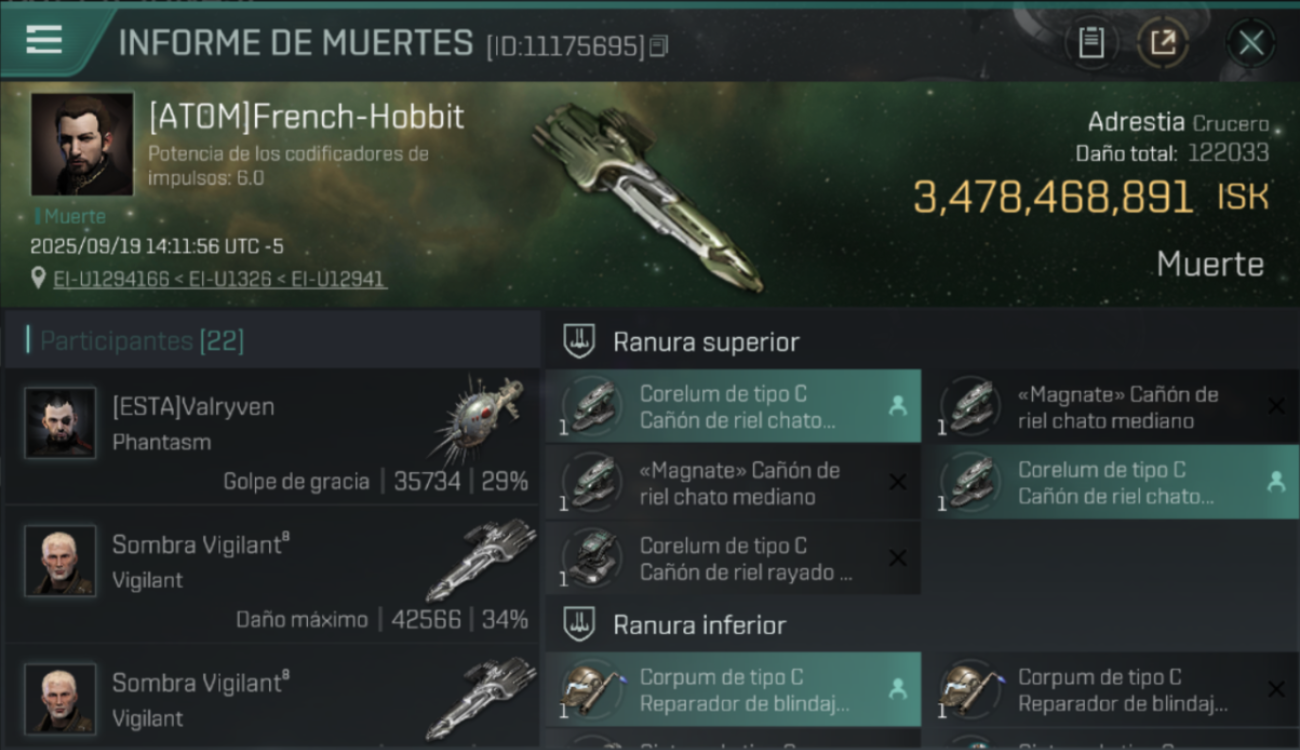This screenshot has width=1300, height=750.
Task: Open the EI-U1294166 location link
Action: coord(111,279)
